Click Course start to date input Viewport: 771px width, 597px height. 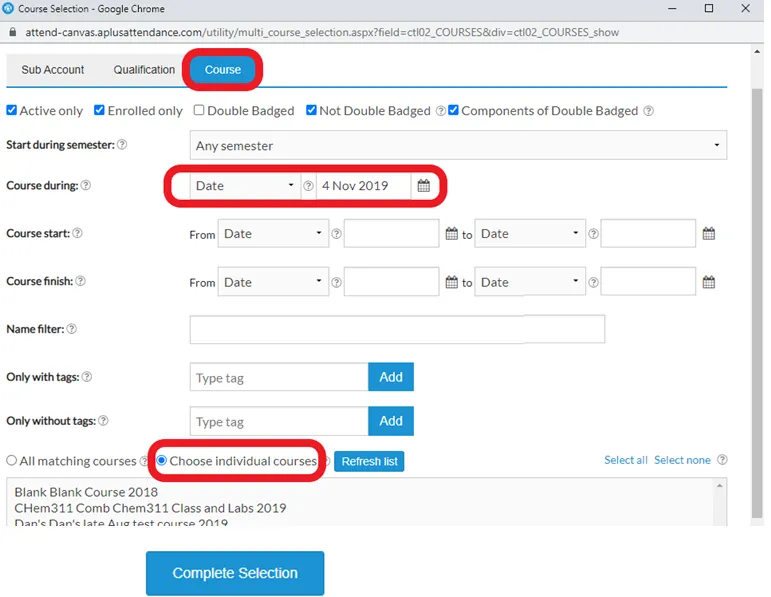[x=648, y=234]
